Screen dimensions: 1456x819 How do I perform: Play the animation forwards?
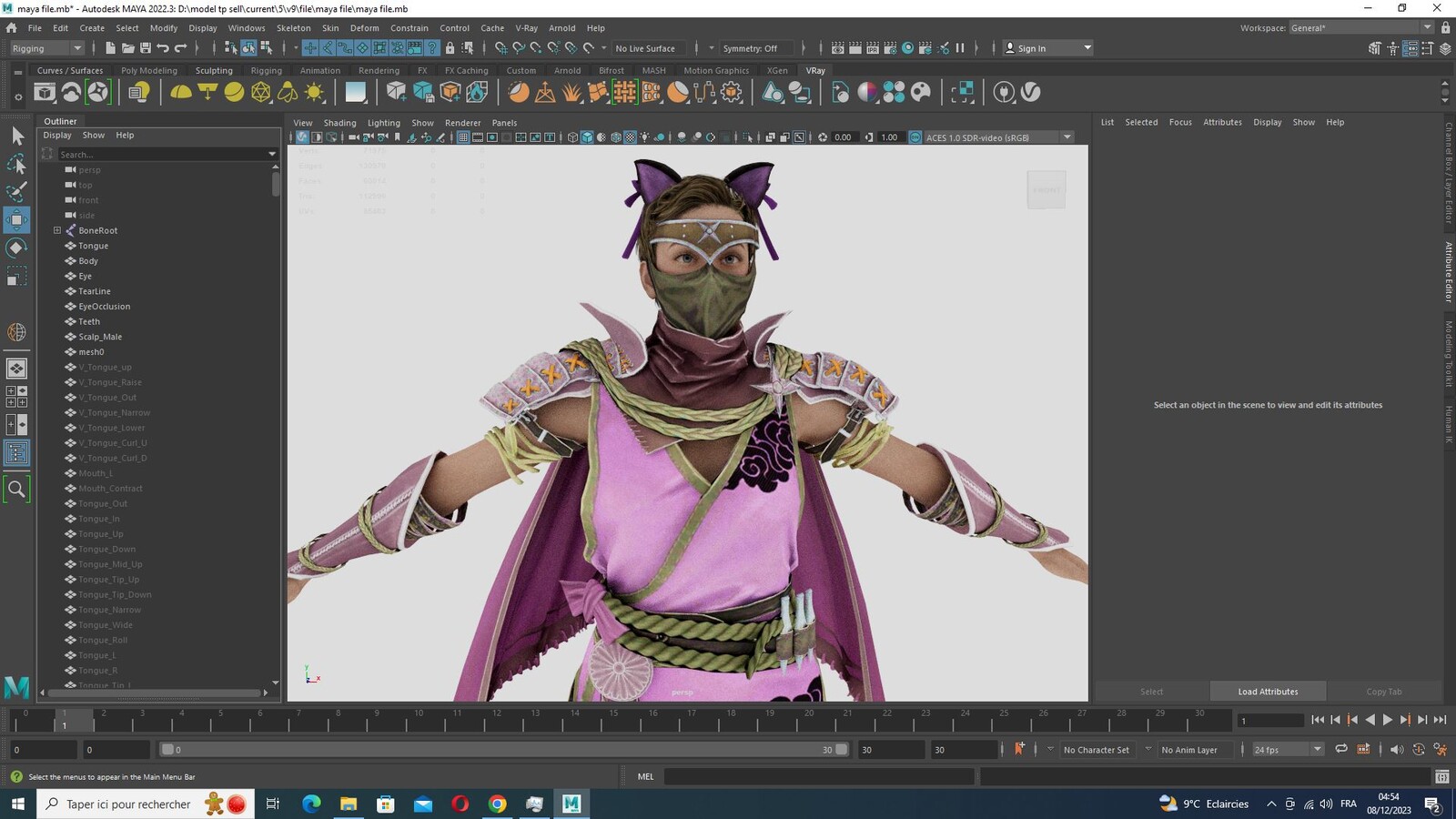click(x=1388, y=720)
